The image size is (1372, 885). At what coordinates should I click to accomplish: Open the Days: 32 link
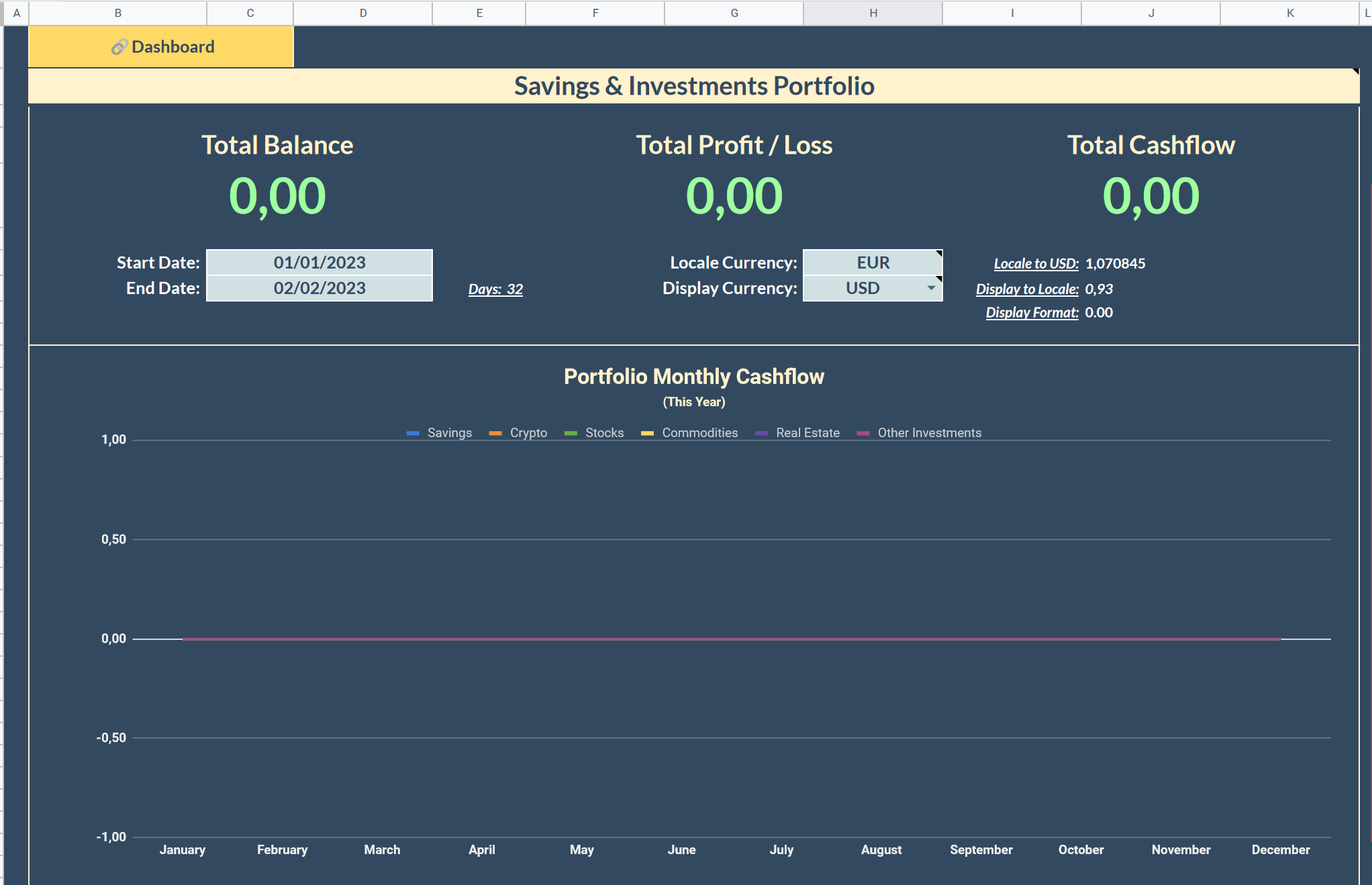(495, 289)
